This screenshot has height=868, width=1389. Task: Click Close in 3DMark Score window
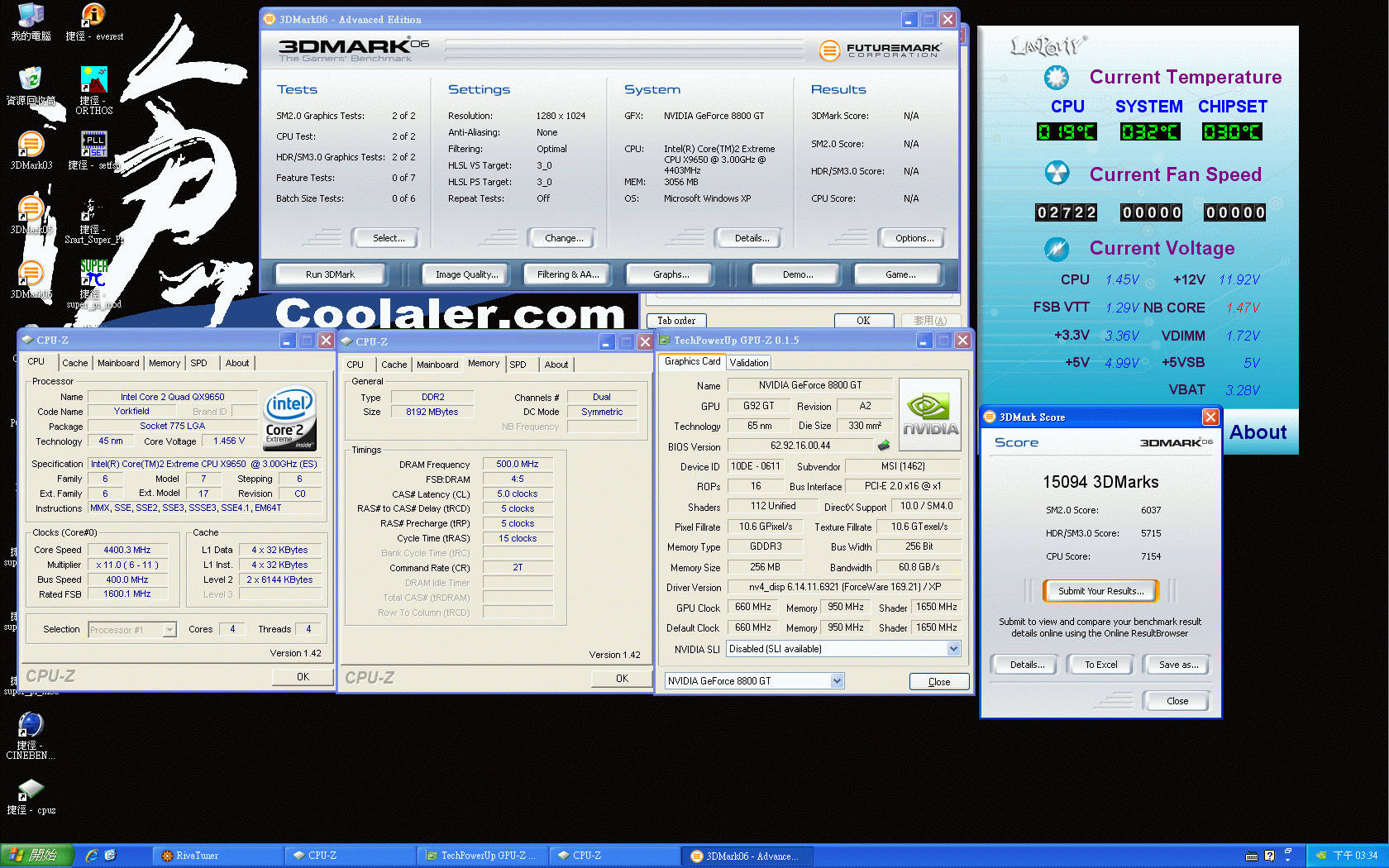[1177, 701]
